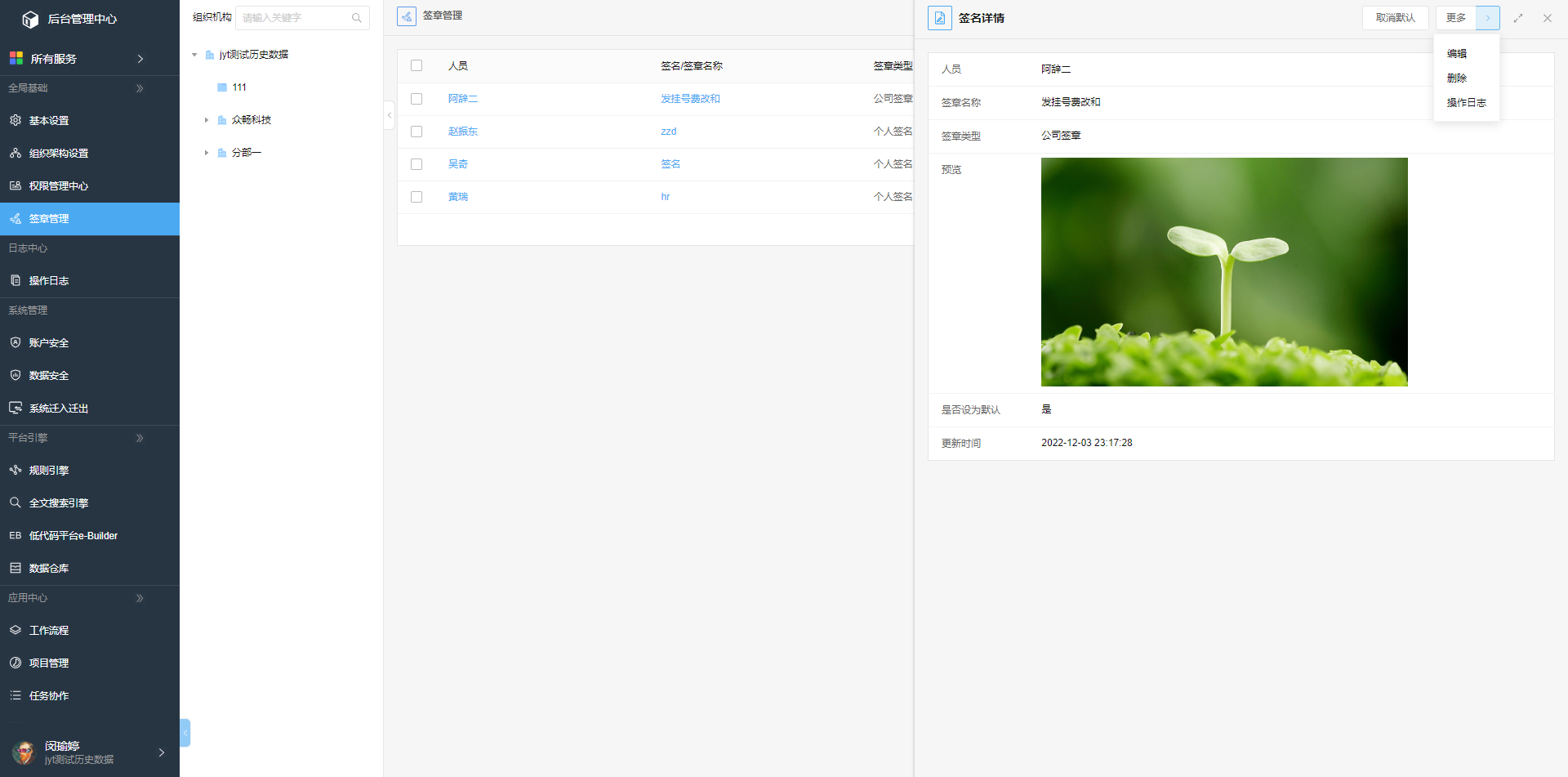The image size is (1568, 777).
Task: Check the box for 黄瑞 row
Action: click(416, 197)
